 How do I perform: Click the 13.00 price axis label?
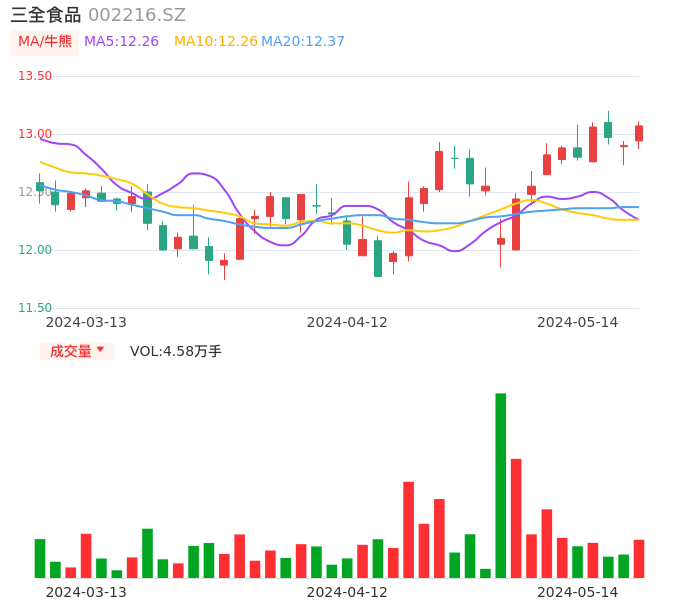(35, 134)
